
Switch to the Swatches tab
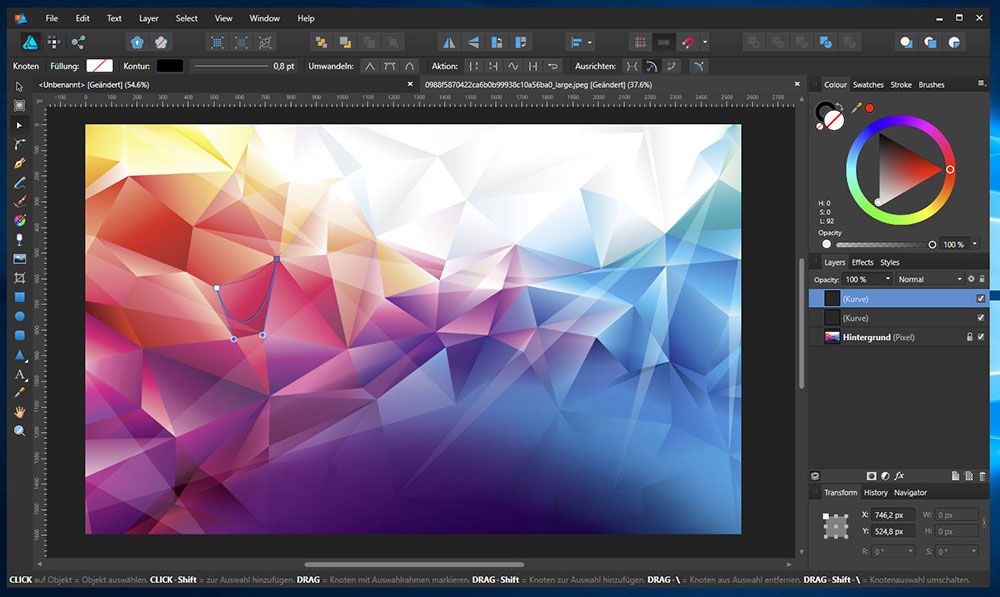coord(867,85)
